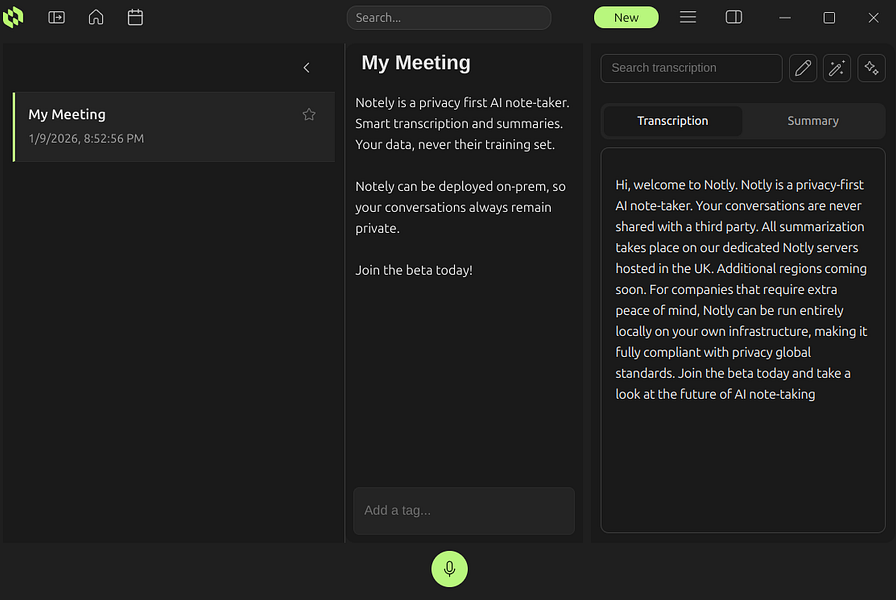
Task: Click the My Meeting title heading
Action: click(x=416, y=63)
